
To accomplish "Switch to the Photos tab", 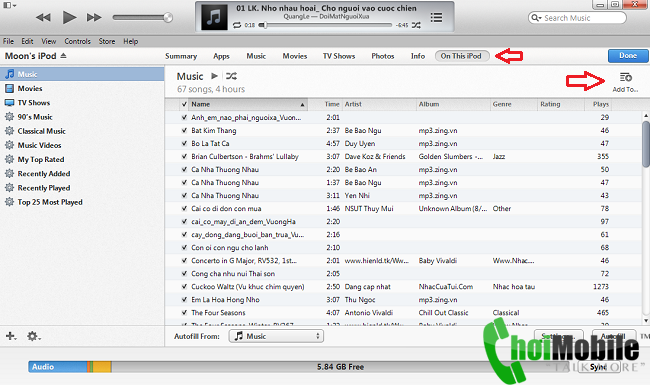I will click(383, 56).
